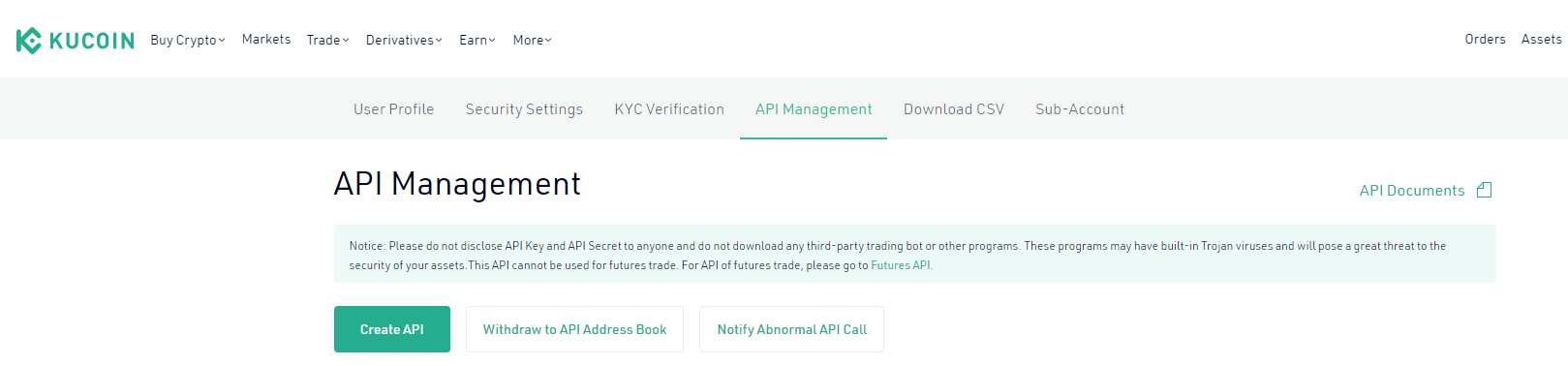Screen dimensions: 1568x366
Task: Expand the Derivatives menu
Action: tap(404, 41)
